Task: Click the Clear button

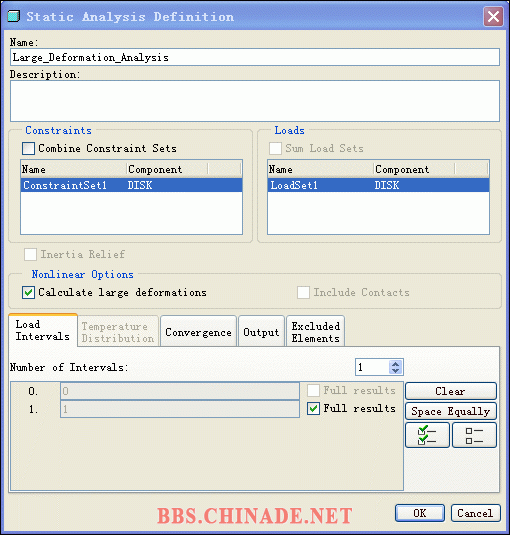Action: coord(451,391)
